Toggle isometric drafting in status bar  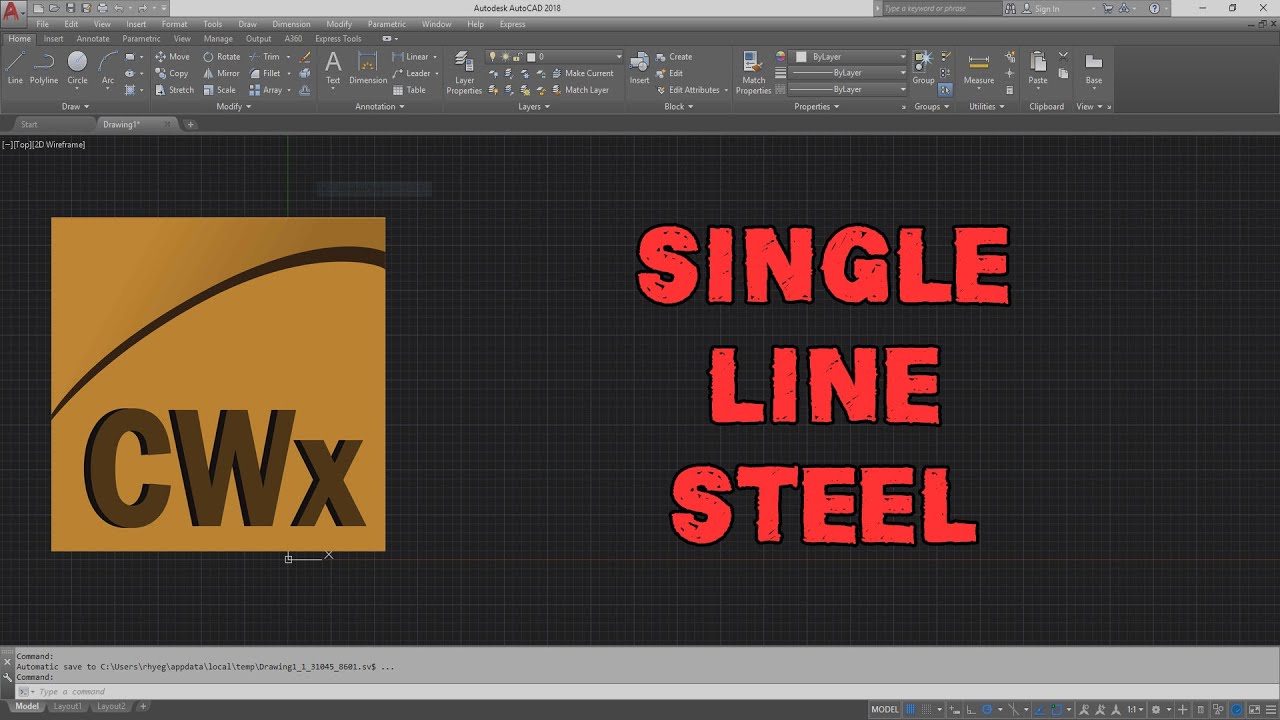pos(1013,709)
